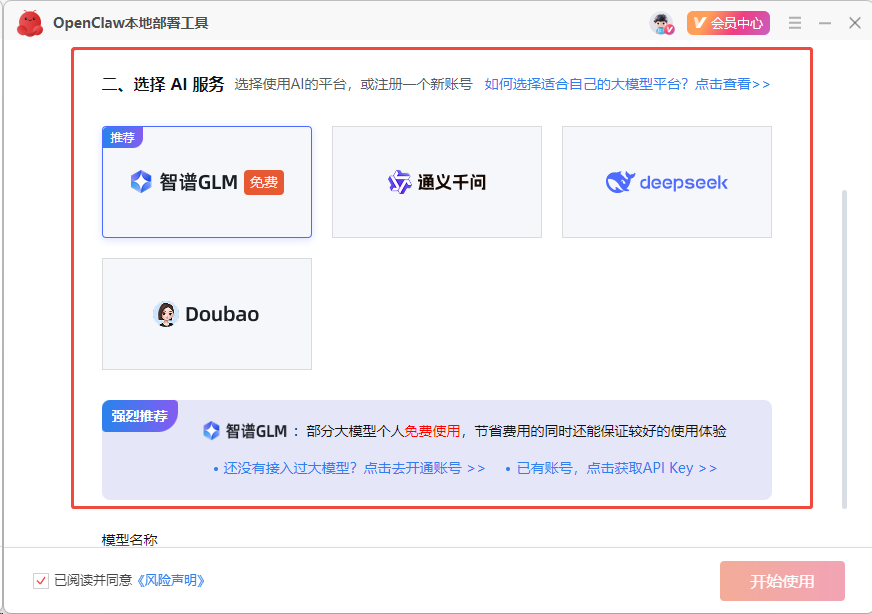
Task: Click the 免费 badge on 智谱GLM card
Action: click(x=263, y=183)
